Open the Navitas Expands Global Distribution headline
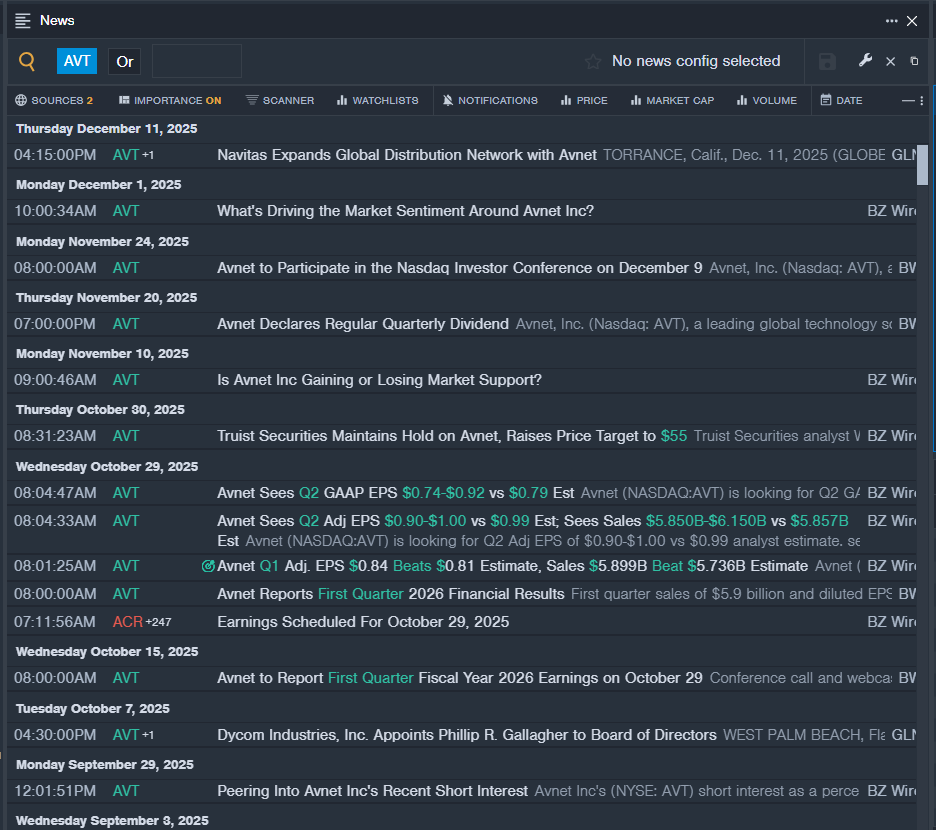The height and width of the screenshot is (830, 936). click(x=406, y=155)
